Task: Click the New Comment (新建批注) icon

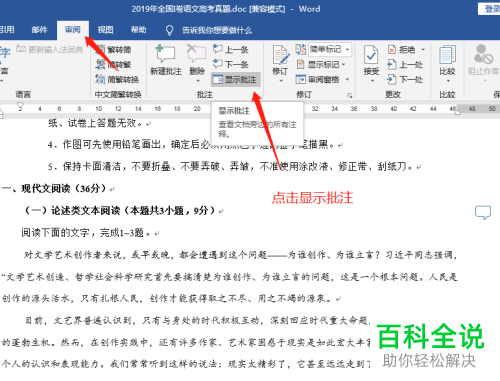Action: pos(166,54)
